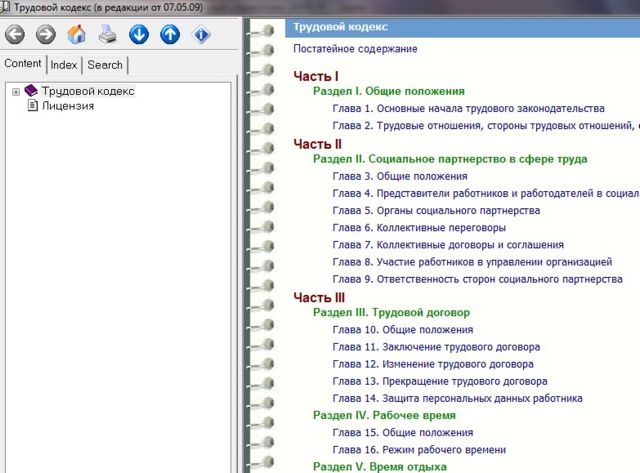This screenshot has height=473, width=640.
Task: Open the About info icon
Action: pyautogui.click(x=201, y=35)
